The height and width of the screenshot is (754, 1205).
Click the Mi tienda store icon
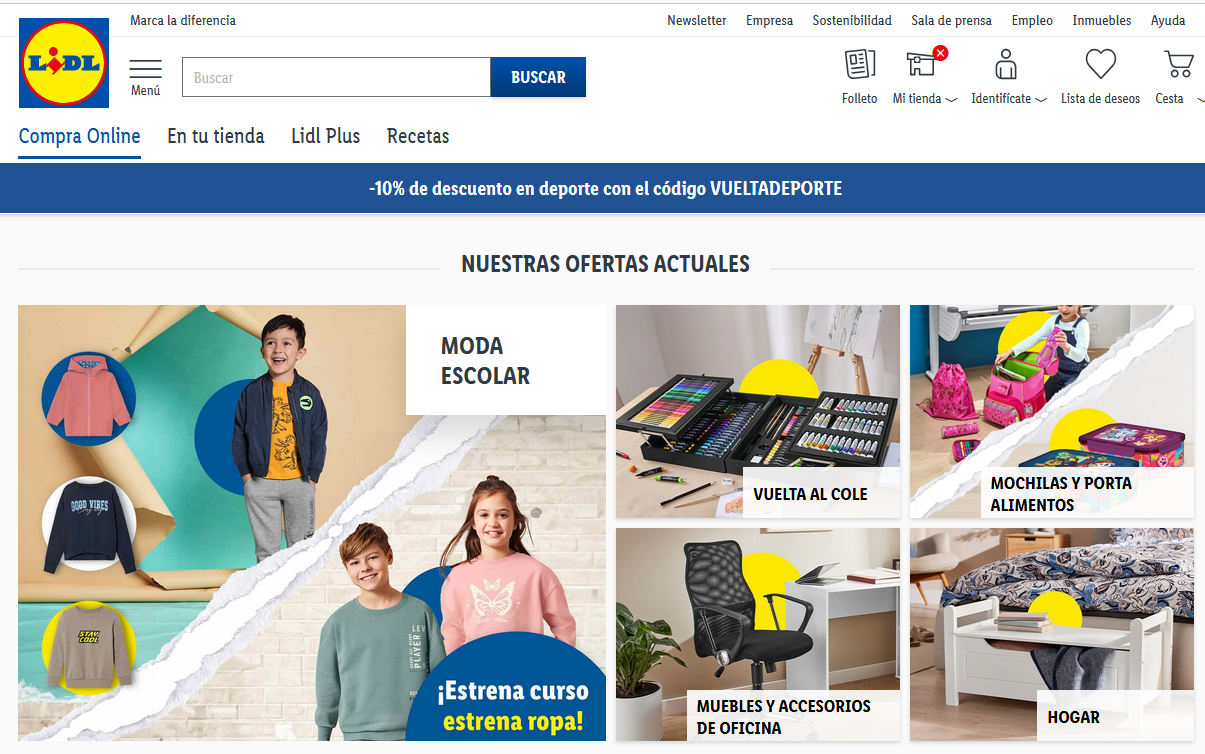click(x=921, y=65)
